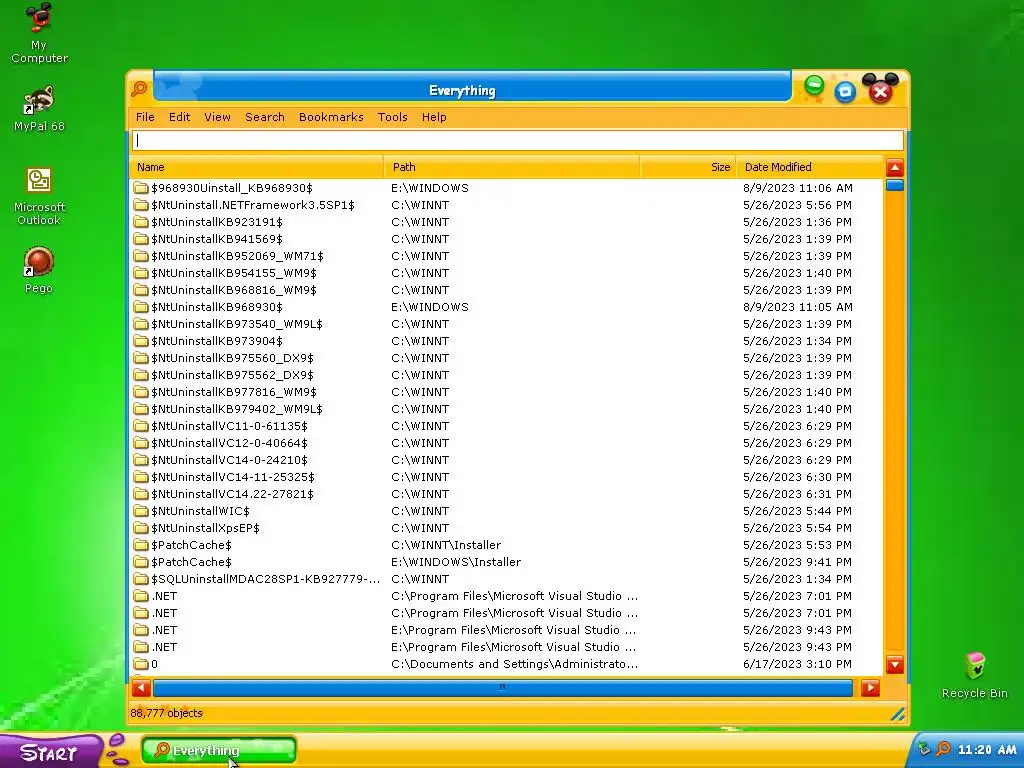
Task: Click folder icon of $SQLUninstallMDAC28SP1-KB927779
Action: (x=140, y=579)
